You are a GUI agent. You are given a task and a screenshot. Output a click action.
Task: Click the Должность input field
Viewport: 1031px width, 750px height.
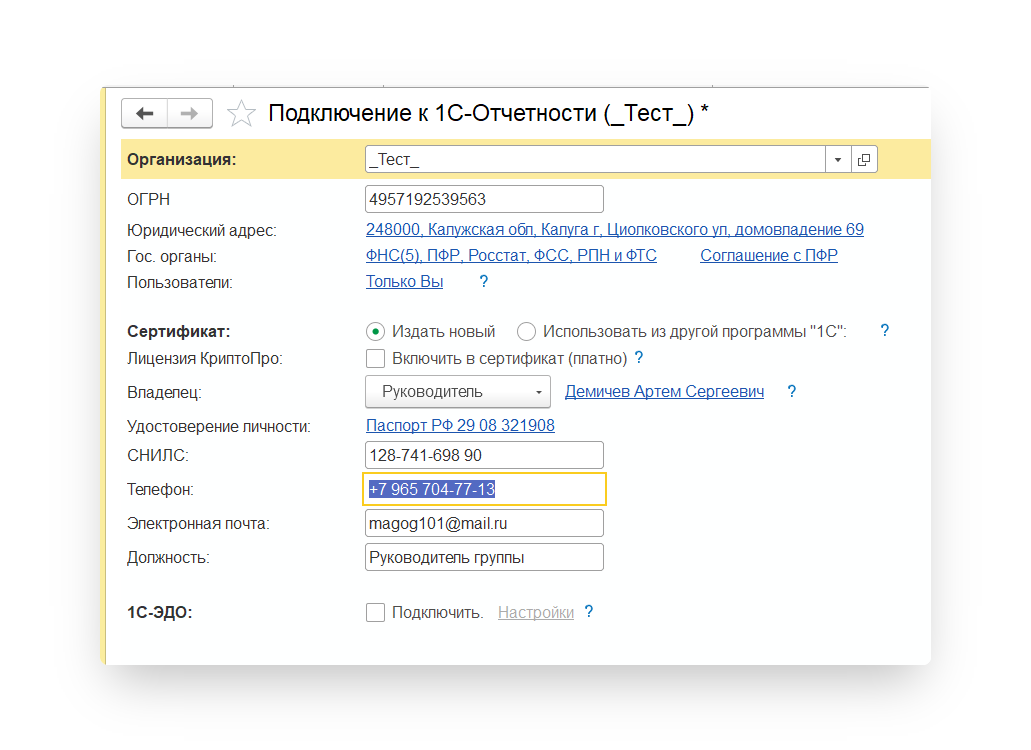tap(484, 557)
